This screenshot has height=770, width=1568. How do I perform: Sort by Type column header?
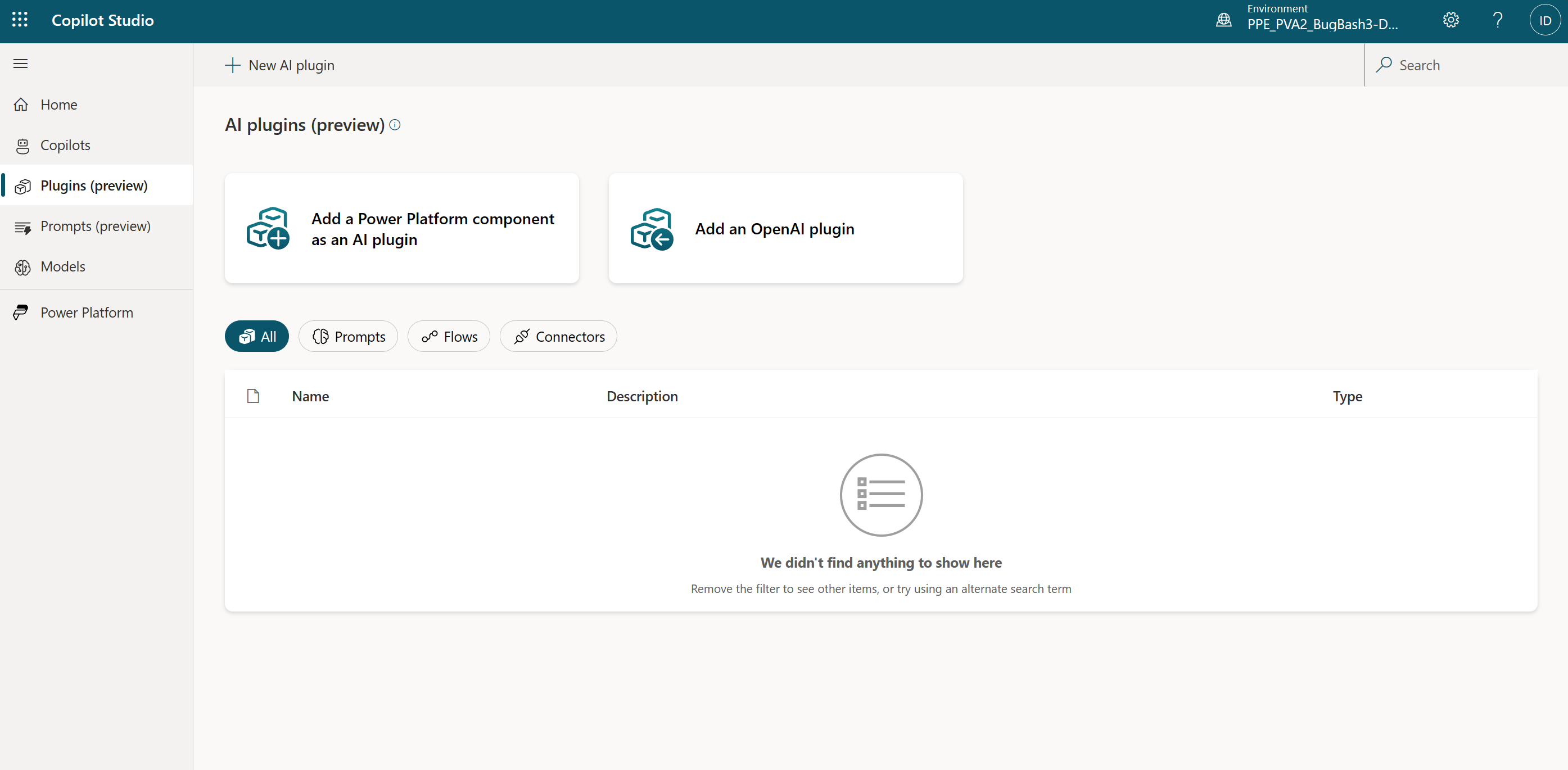pyautogui.click(x=1348, y=396)
